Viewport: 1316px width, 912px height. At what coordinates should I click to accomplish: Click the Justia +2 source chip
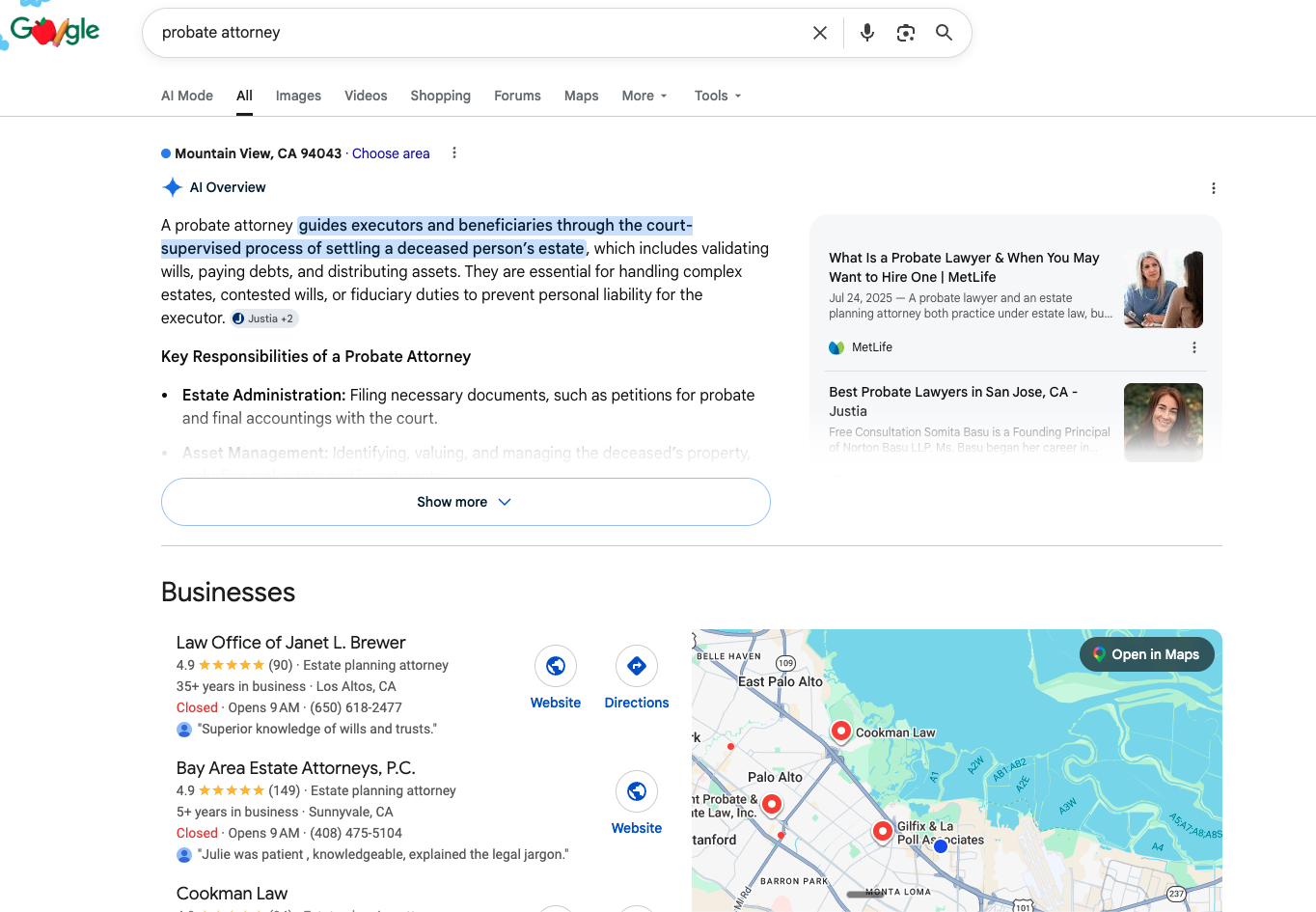point(264,318)
